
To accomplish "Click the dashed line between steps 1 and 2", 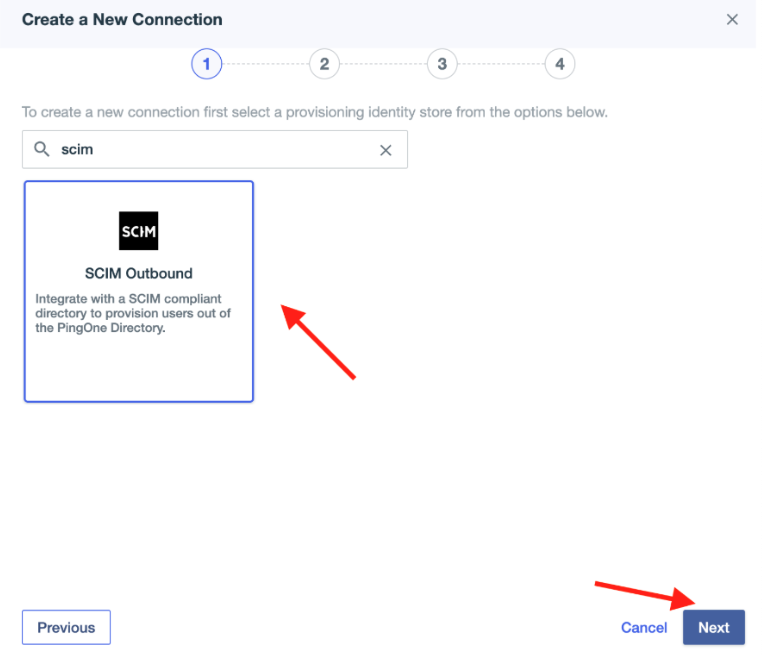I will pos(265,65).
